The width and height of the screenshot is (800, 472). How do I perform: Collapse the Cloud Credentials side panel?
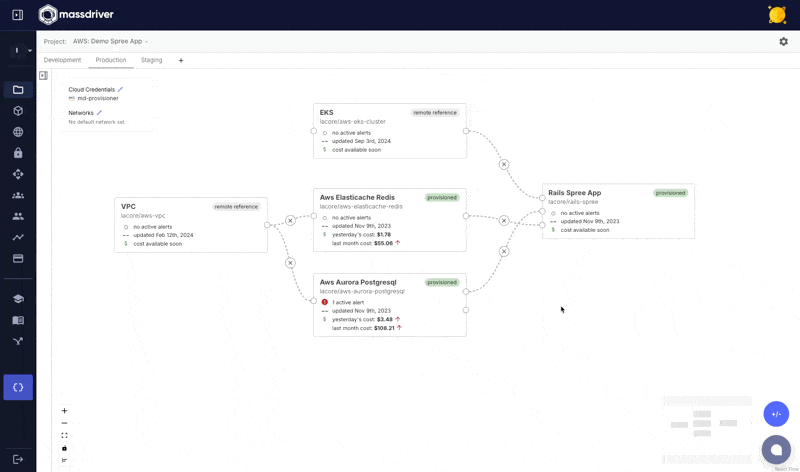43,75
